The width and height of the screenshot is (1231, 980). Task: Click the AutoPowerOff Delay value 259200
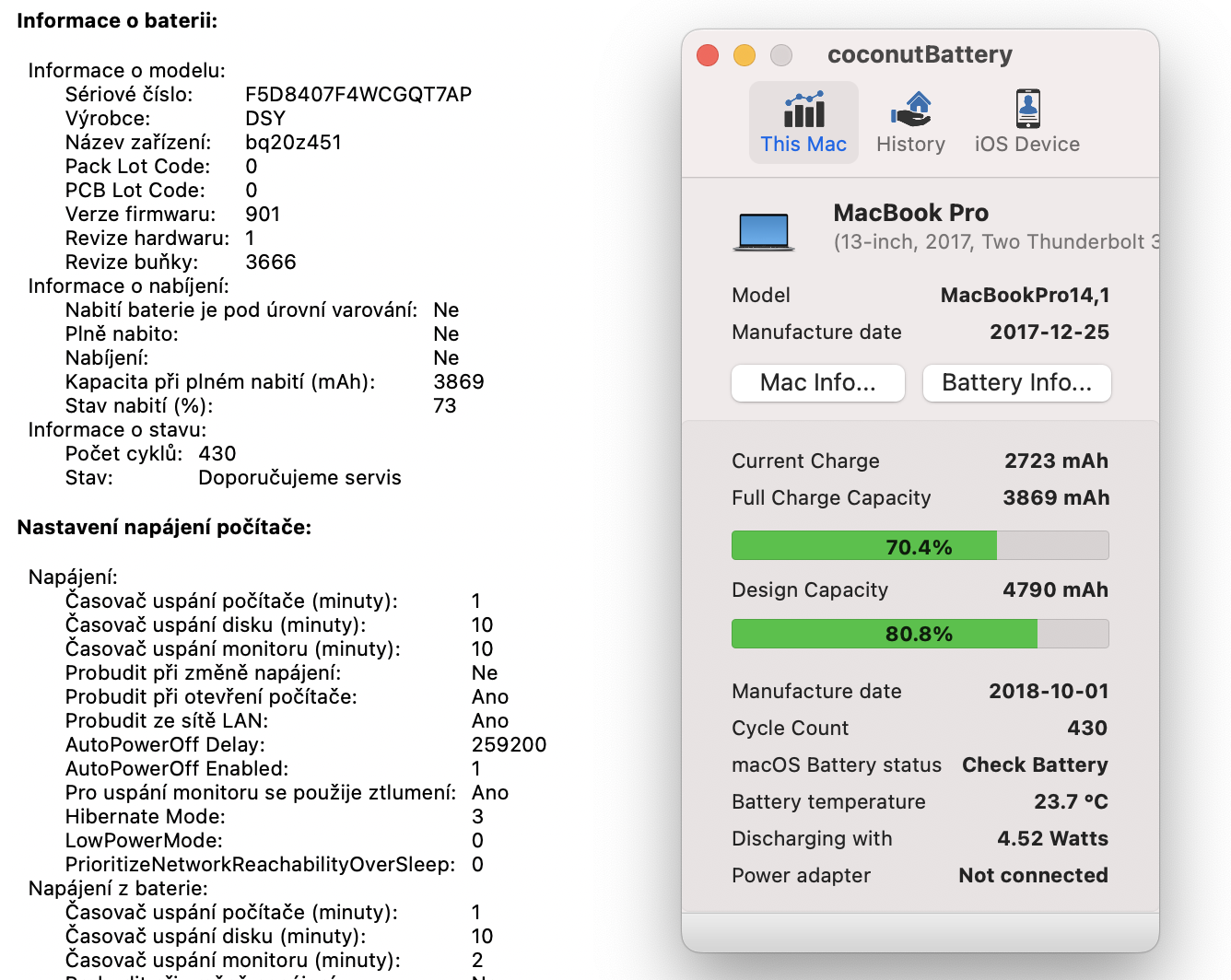[509, 745]
